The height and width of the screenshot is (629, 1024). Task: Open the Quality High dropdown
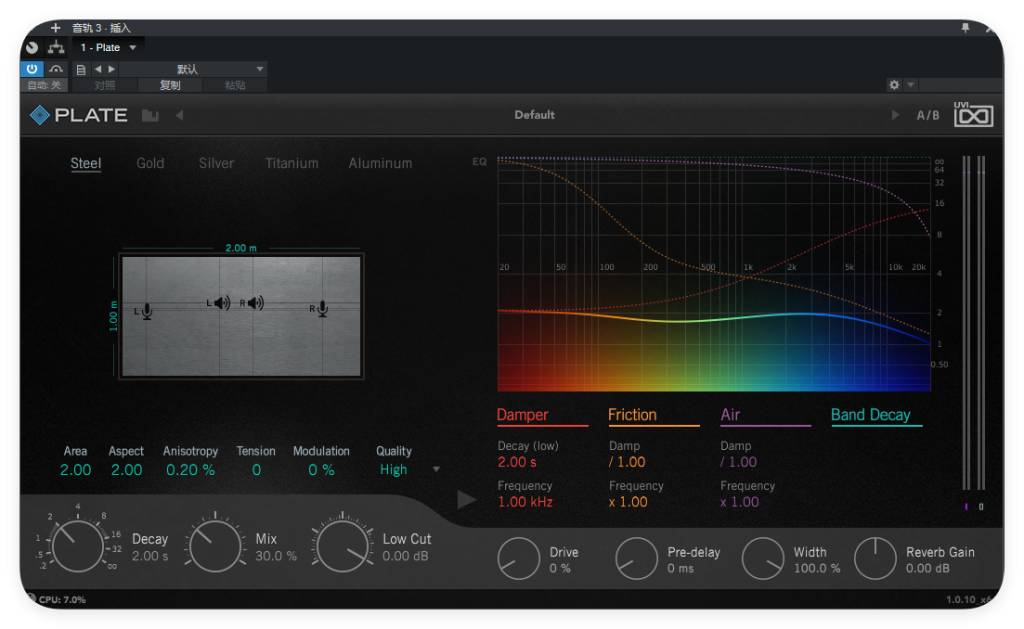pos(409,470)
